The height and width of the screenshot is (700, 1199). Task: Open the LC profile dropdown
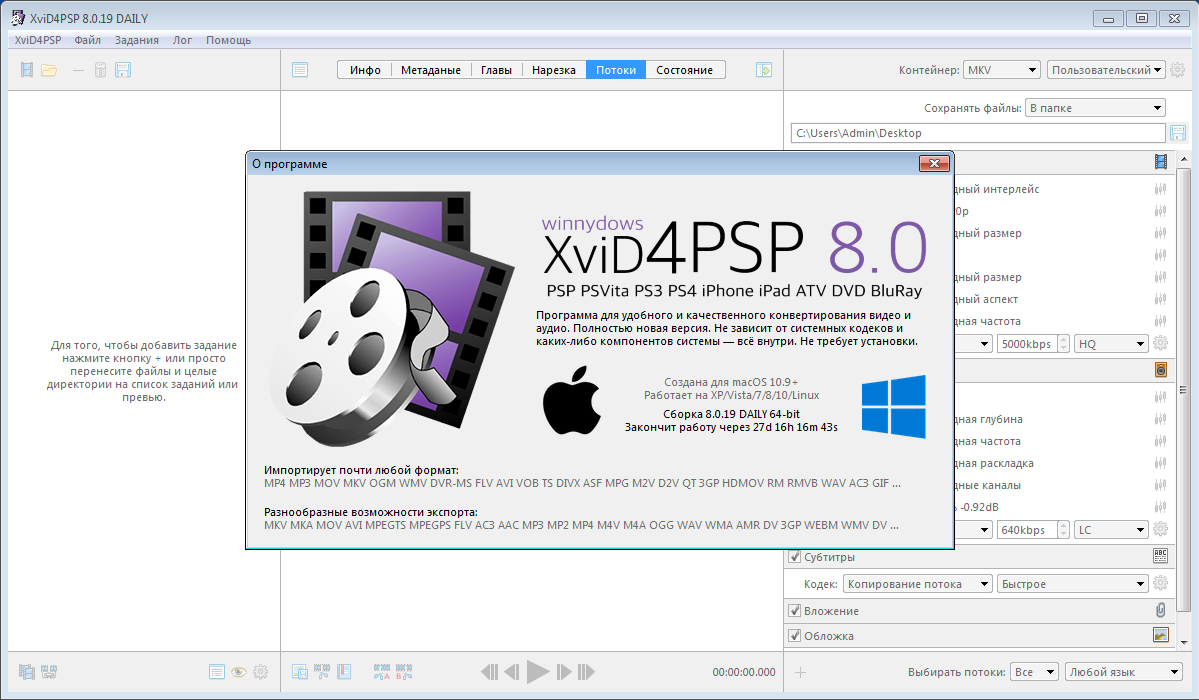coord(1111,529)
